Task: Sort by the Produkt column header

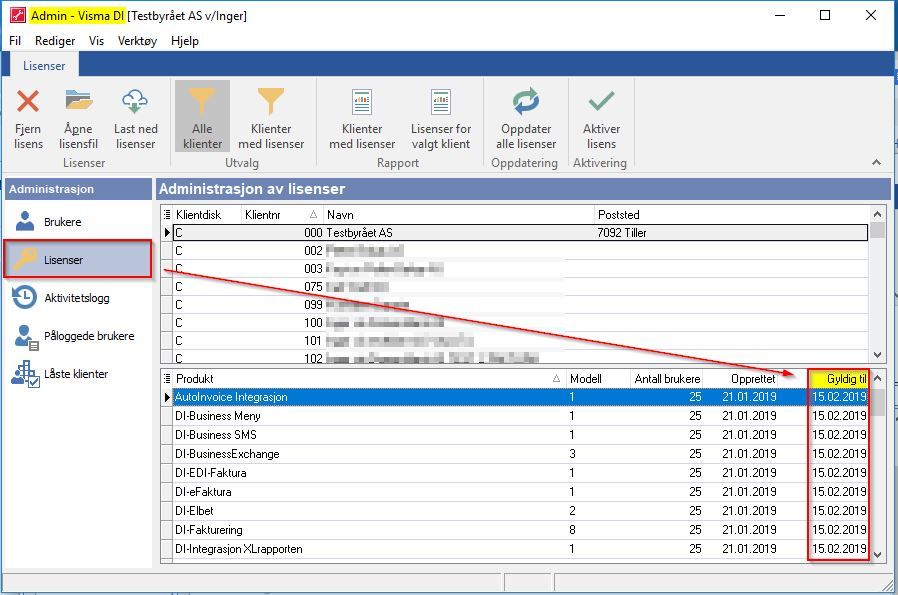Action: [368, 379]
